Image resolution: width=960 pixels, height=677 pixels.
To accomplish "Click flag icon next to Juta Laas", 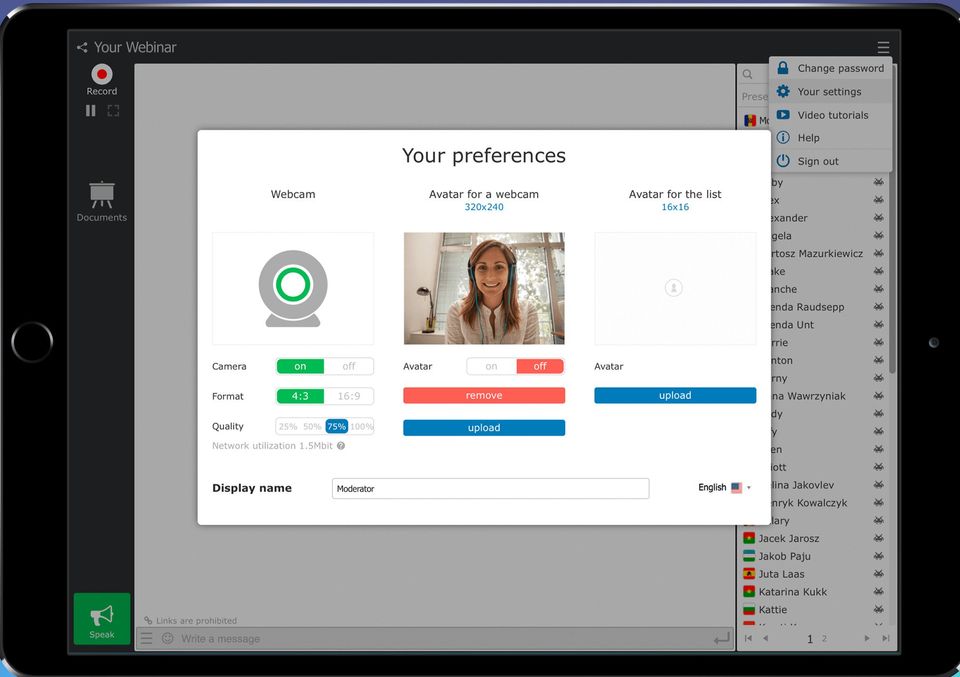I will click(x=749, y=574).
